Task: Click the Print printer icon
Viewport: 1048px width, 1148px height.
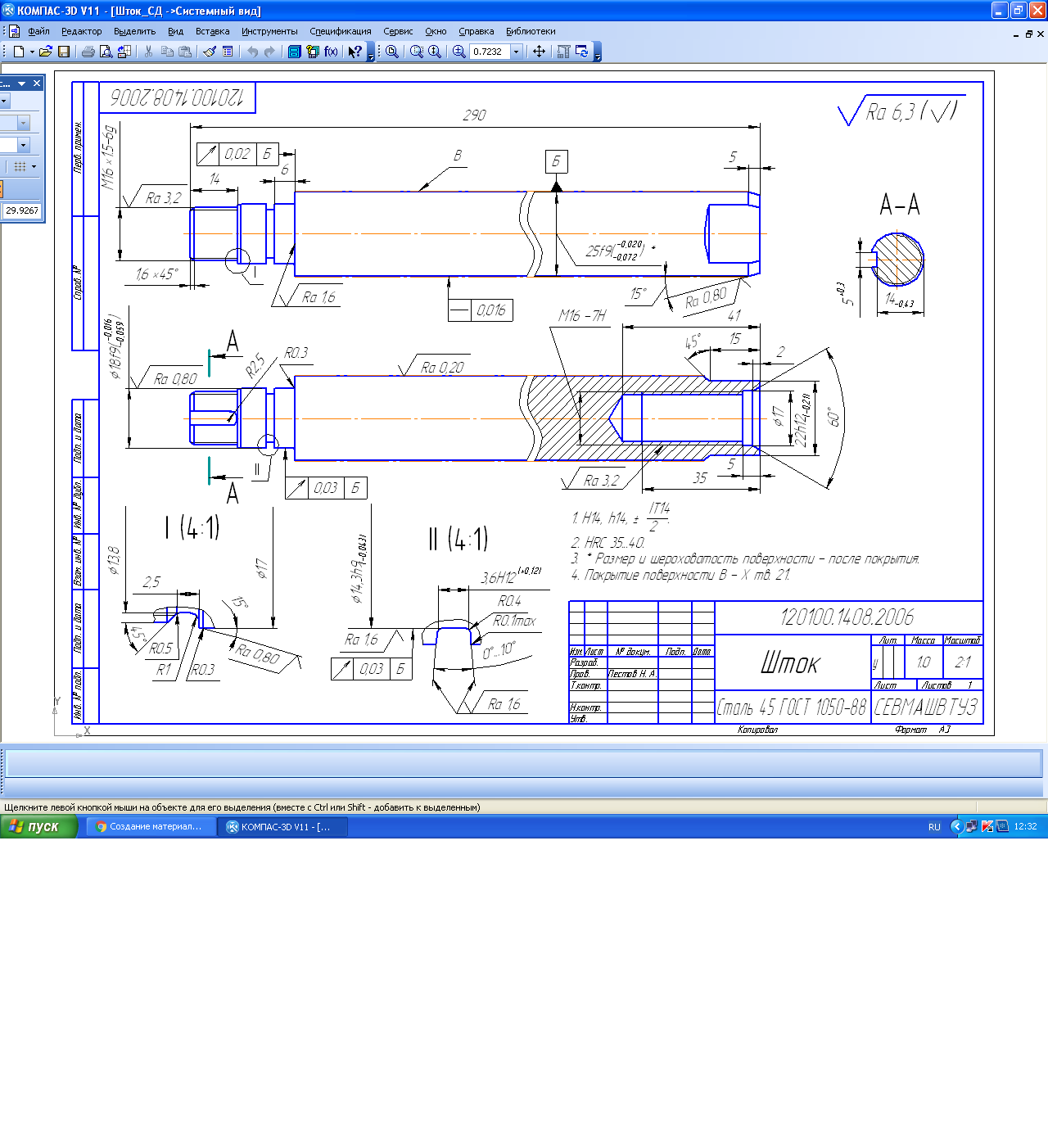Action: point(88,52)
